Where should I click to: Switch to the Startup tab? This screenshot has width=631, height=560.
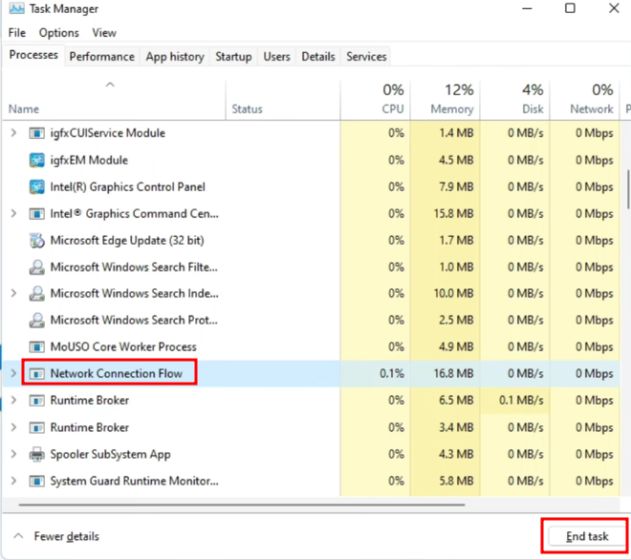[233, 57]
